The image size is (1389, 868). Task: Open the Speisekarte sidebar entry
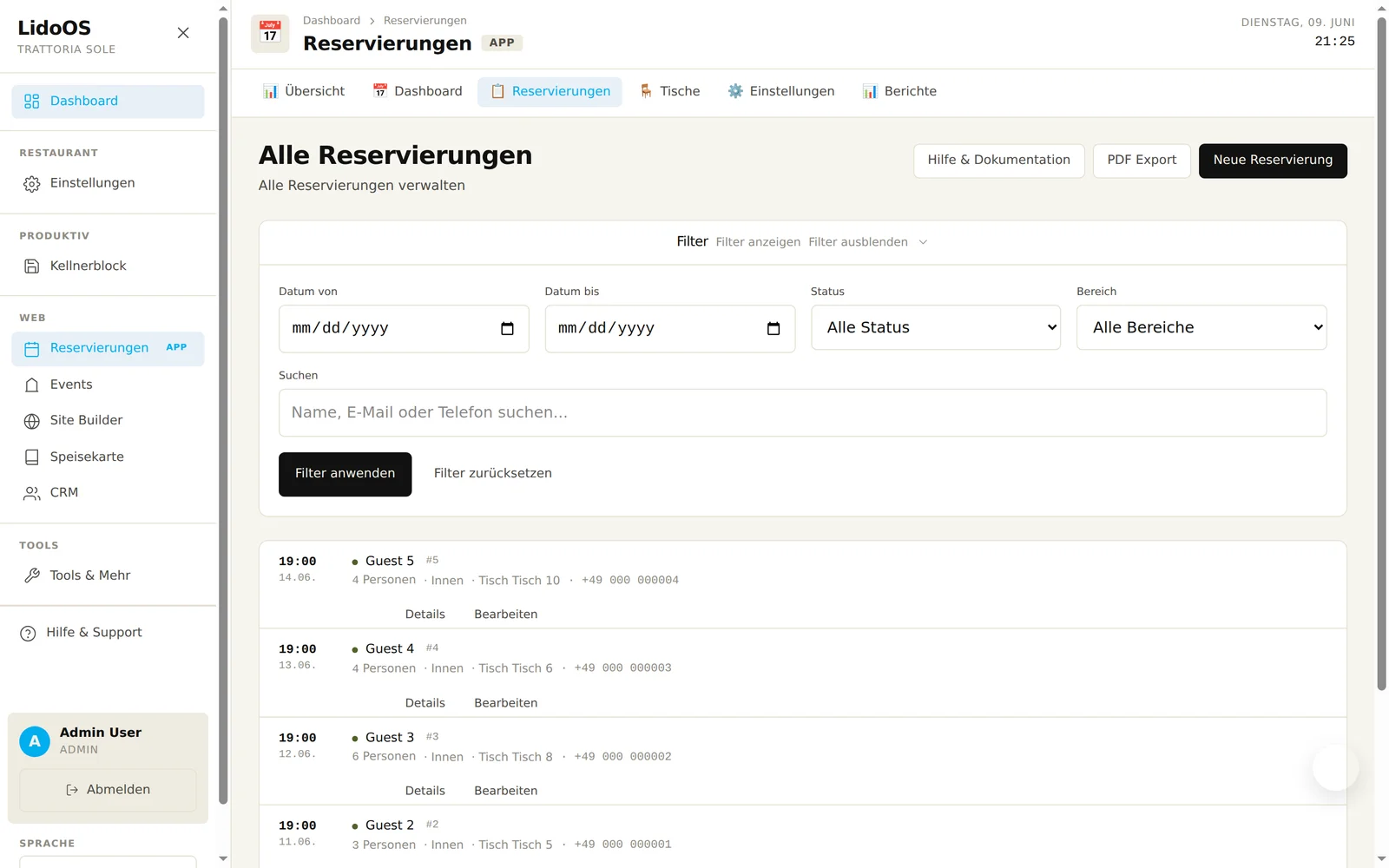pos(108,457)
